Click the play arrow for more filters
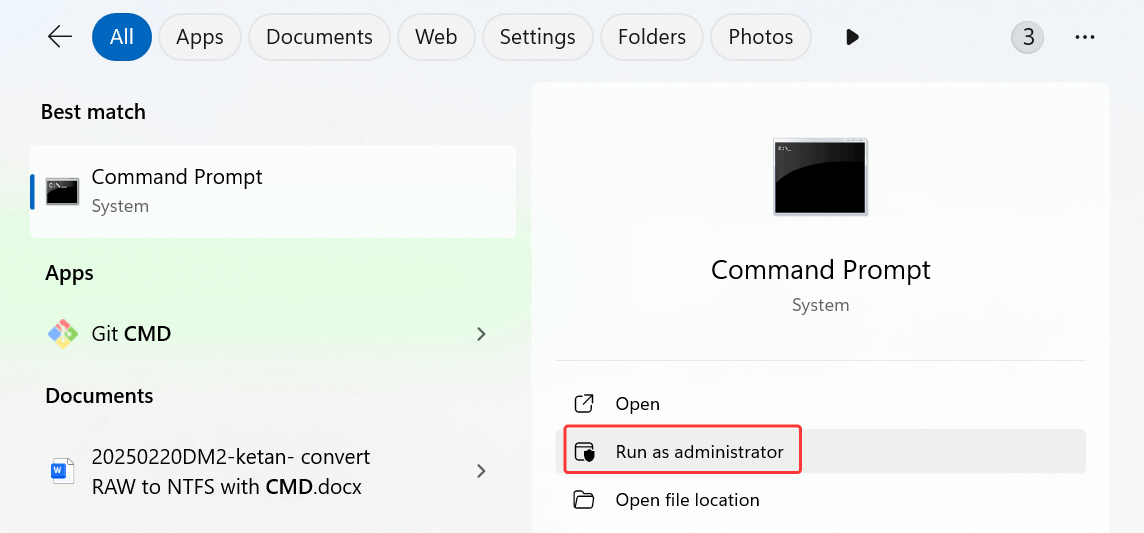 pyautogui.click(x=852, y=37)
